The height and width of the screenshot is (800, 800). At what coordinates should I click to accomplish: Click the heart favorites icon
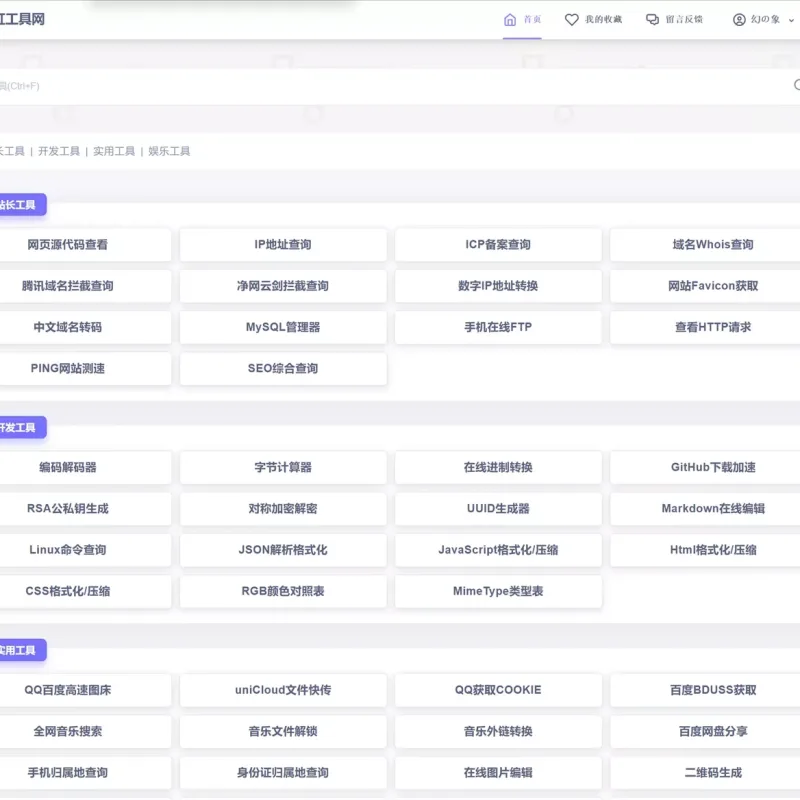[x=571, y=19]
